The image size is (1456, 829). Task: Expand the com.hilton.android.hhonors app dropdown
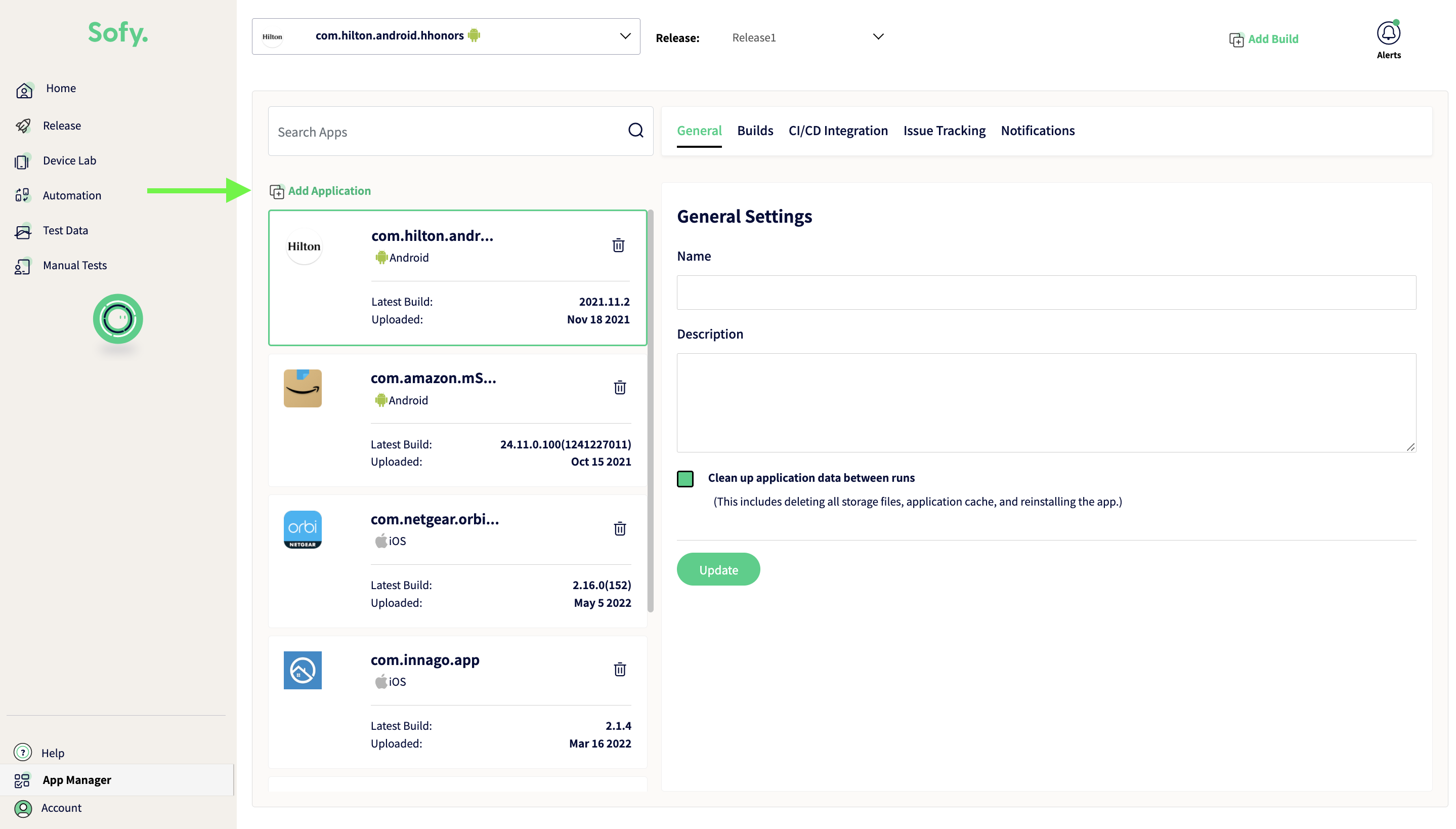pyautogui.click(x=625, y=36)
